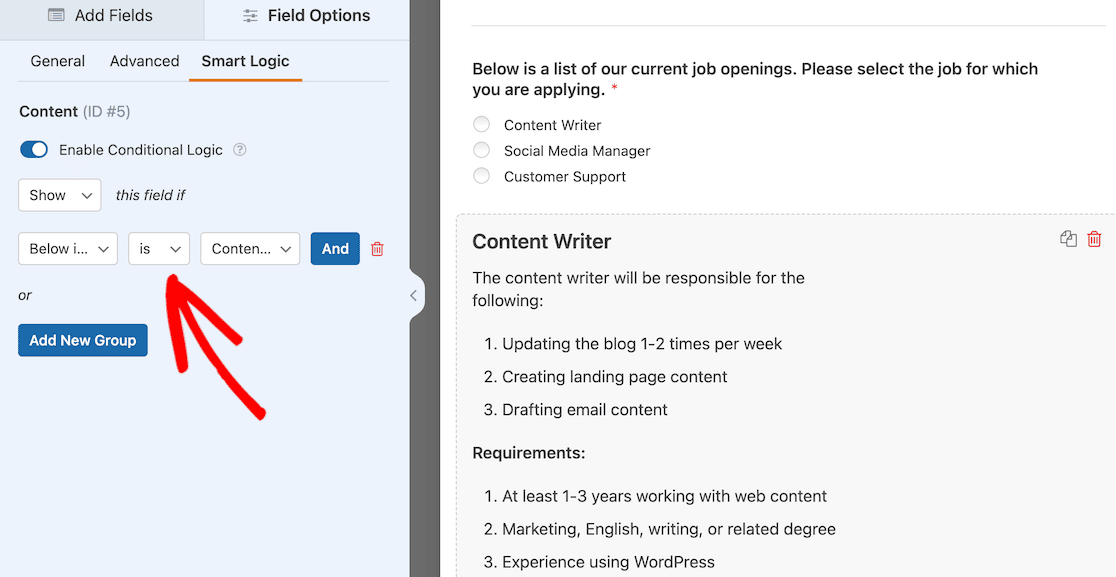Open the 'Conten...' value dropdown
Image resolution: width=1116 pixels, height=577 pixels.
point(250,249)
